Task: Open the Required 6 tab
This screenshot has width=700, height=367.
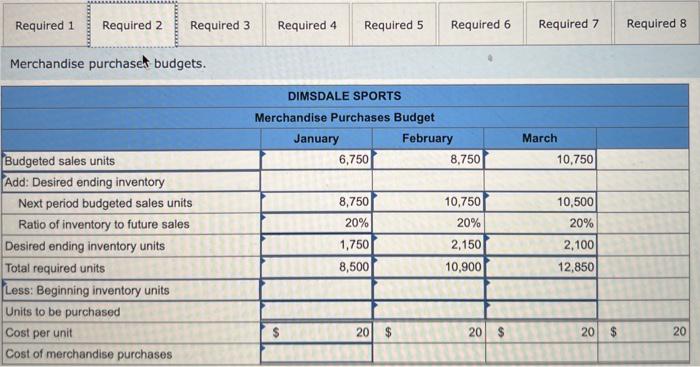Action: 481,25
